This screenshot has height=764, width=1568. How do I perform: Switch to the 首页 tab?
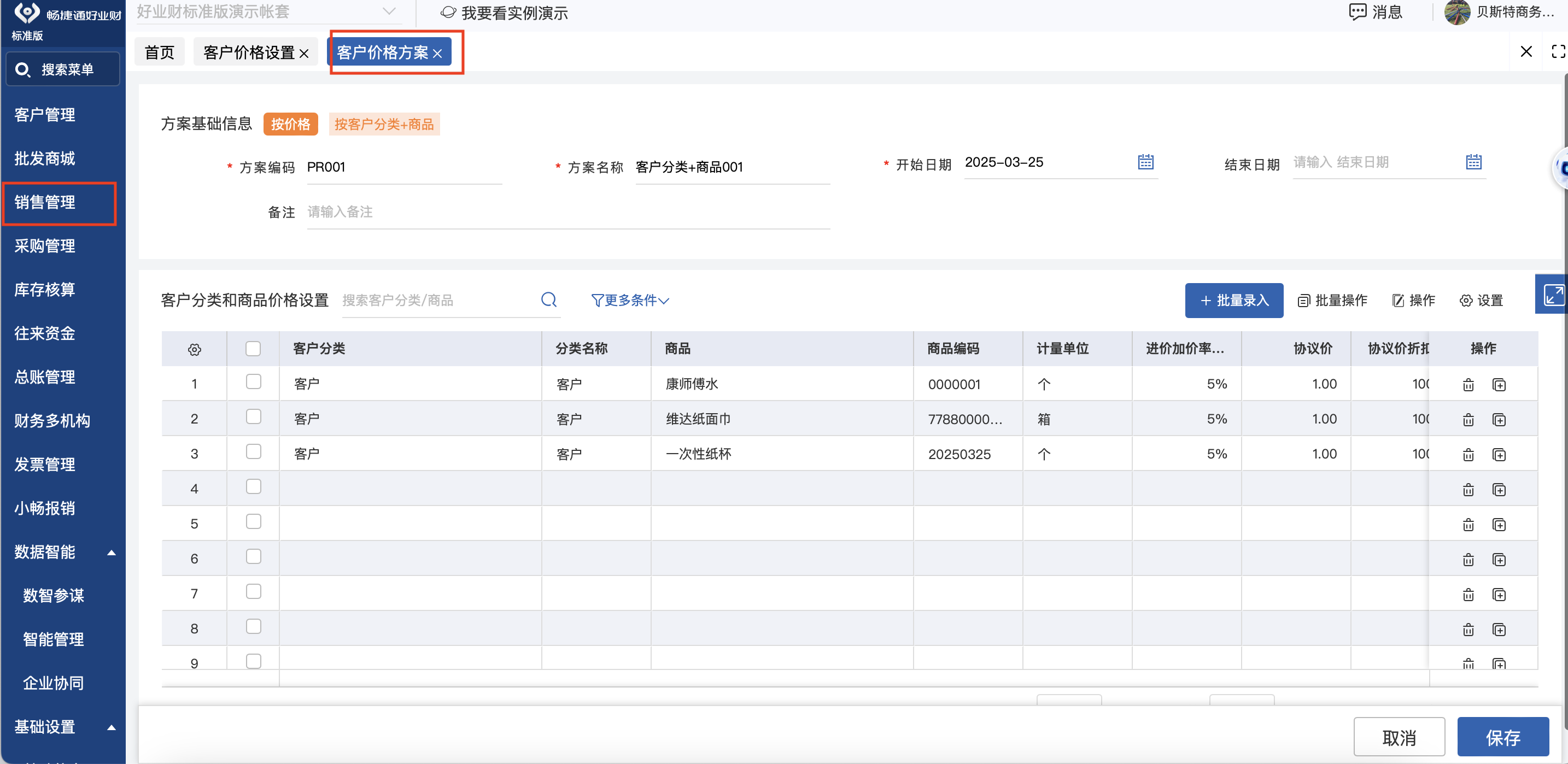[x=160, y=52]
